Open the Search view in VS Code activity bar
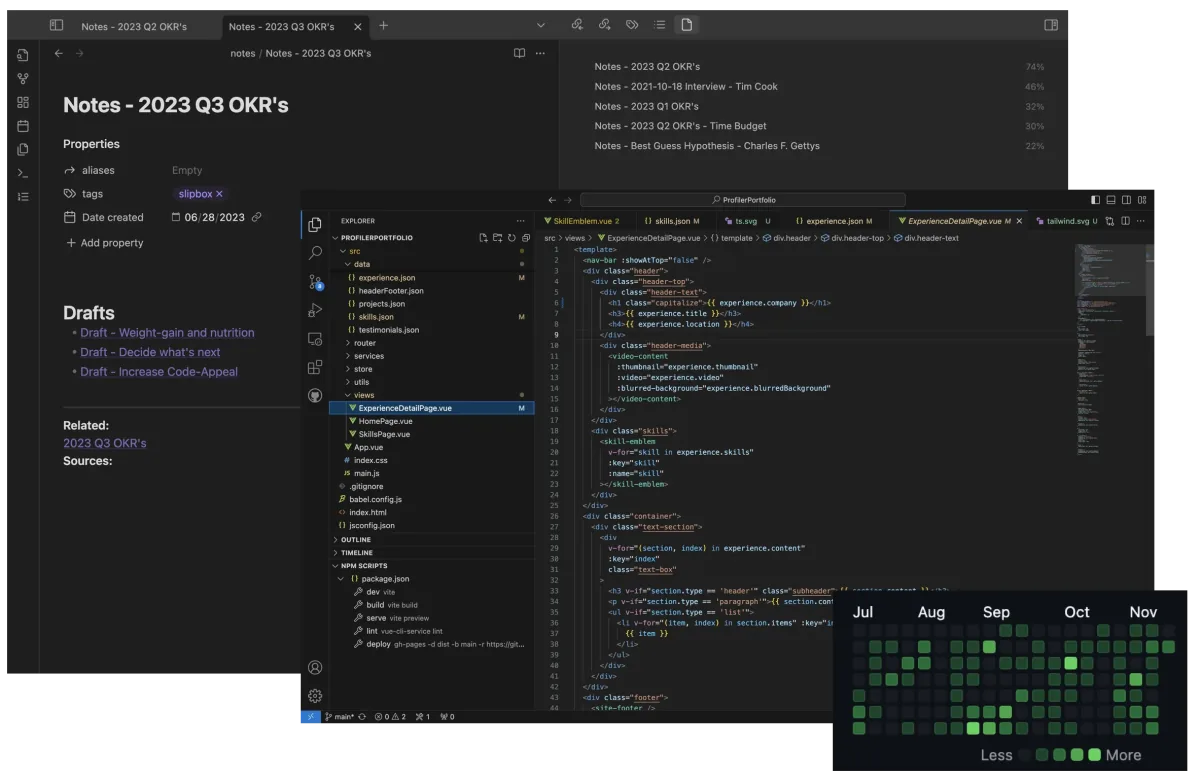1200x776 pixels. point(315,253)
